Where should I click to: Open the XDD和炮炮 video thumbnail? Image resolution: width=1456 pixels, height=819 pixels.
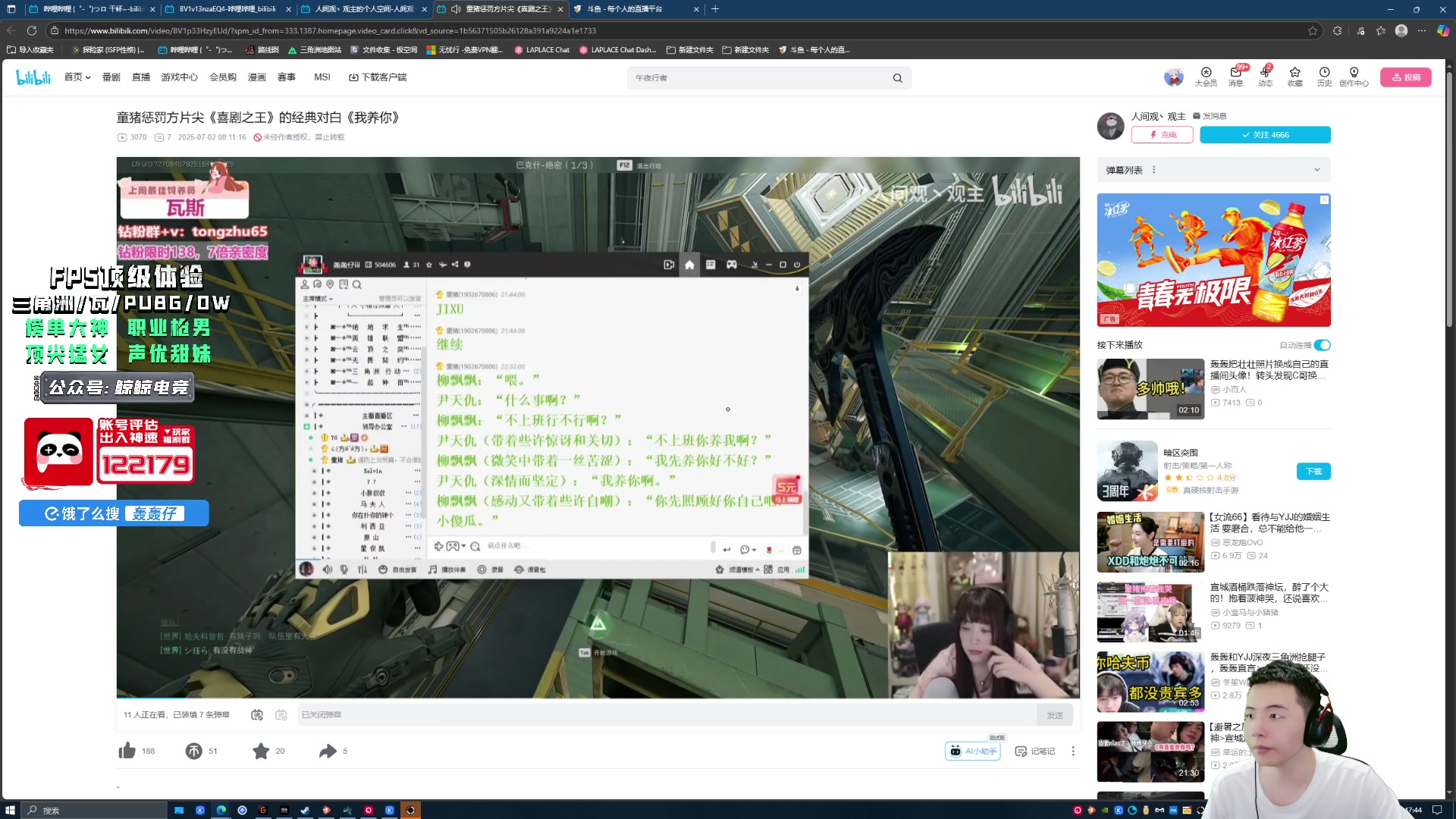pyautogui.click(x=1150, y=542)
